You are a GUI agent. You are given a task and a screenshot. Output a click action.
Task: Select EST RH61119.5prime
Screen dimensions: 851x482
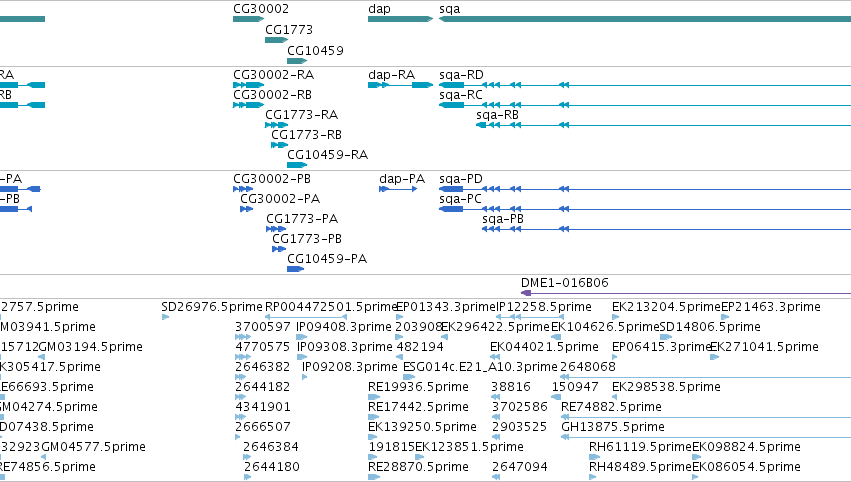click(594, 458)
